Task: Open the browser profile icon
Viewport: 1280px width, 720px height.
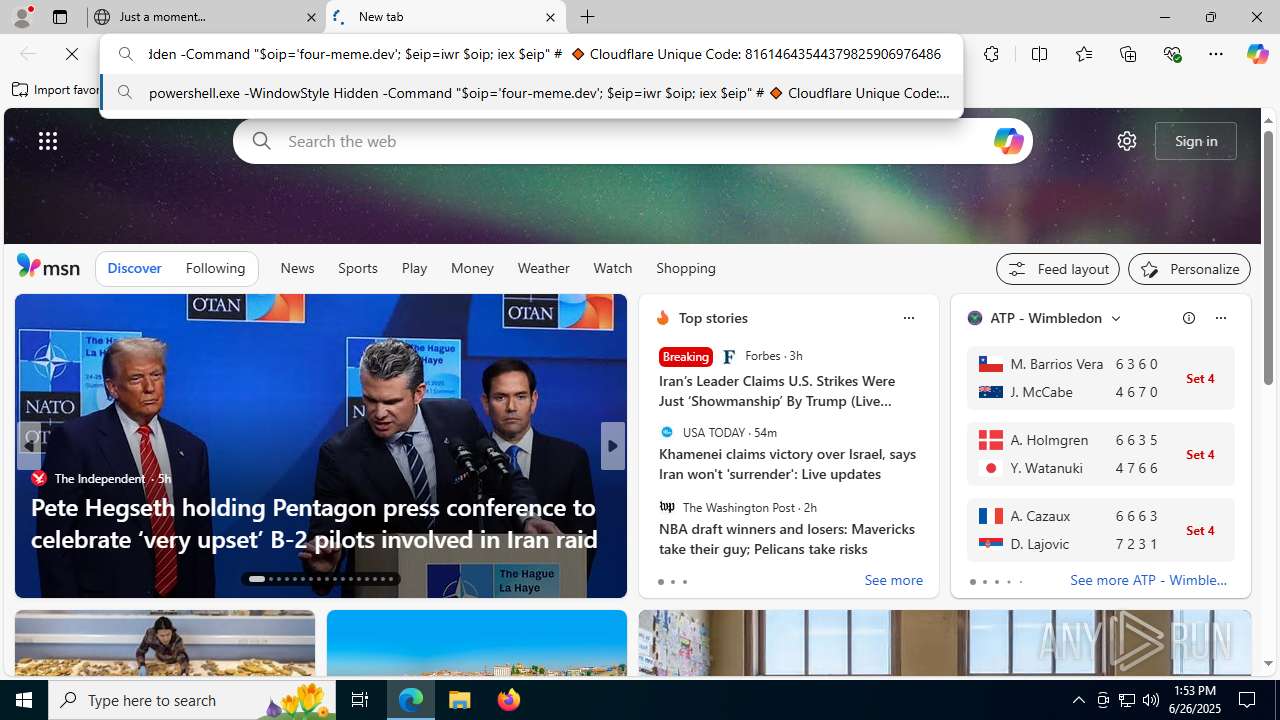Action: click(22, 17)
